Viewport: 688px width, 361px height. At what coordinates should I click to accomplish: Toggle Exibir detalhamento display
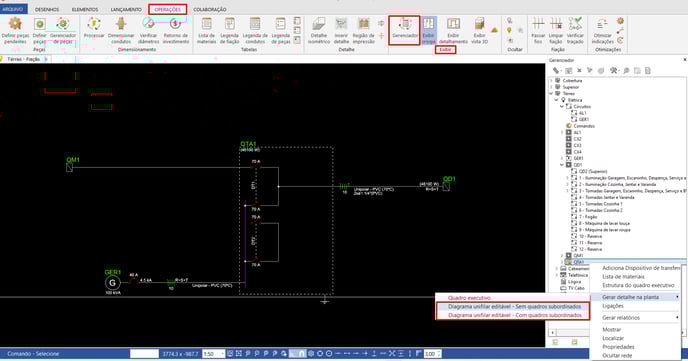pyautogui.click(x=453, y=31)
